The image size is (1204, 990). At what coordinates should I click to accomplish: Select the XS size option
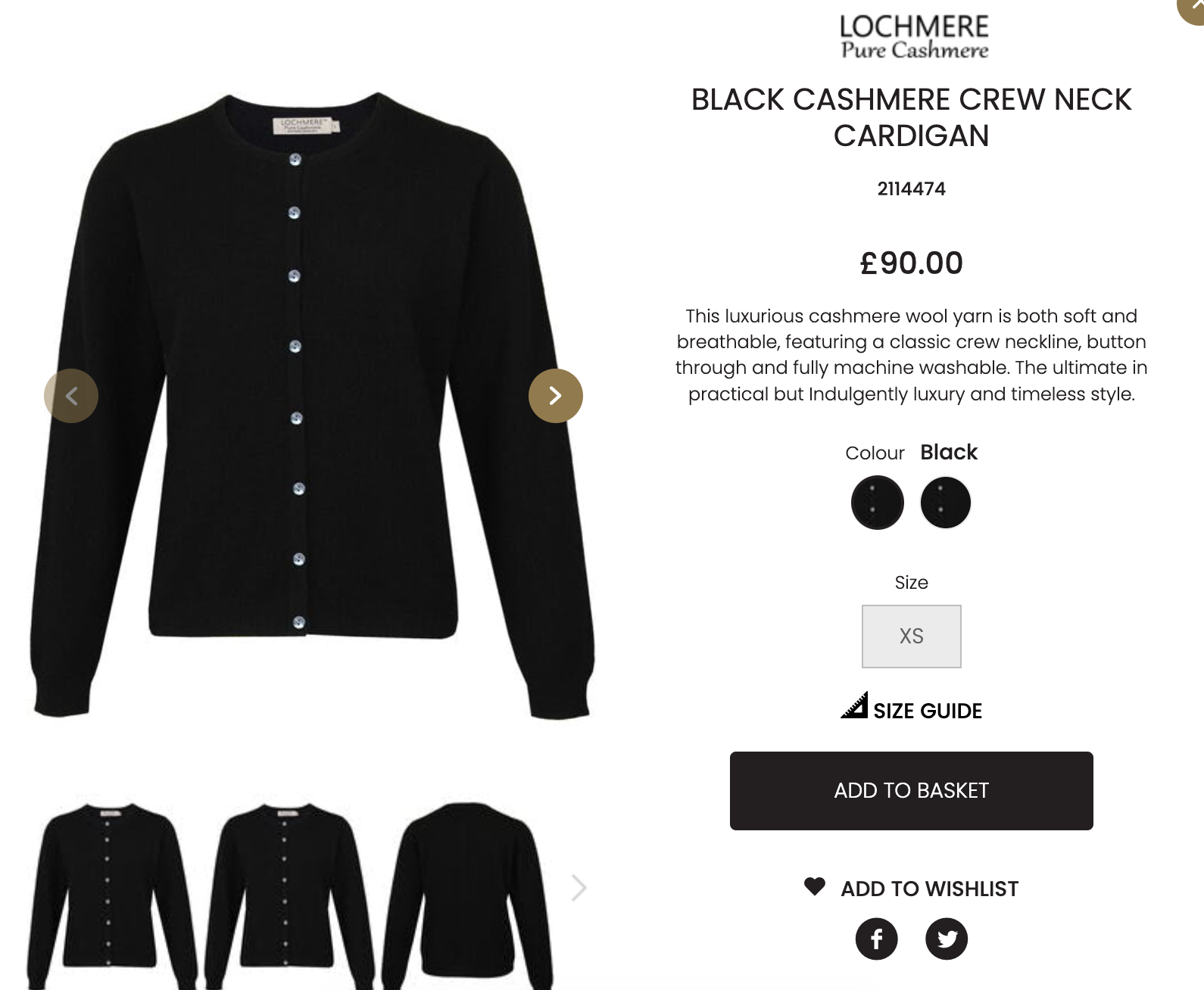click(912, 637)
